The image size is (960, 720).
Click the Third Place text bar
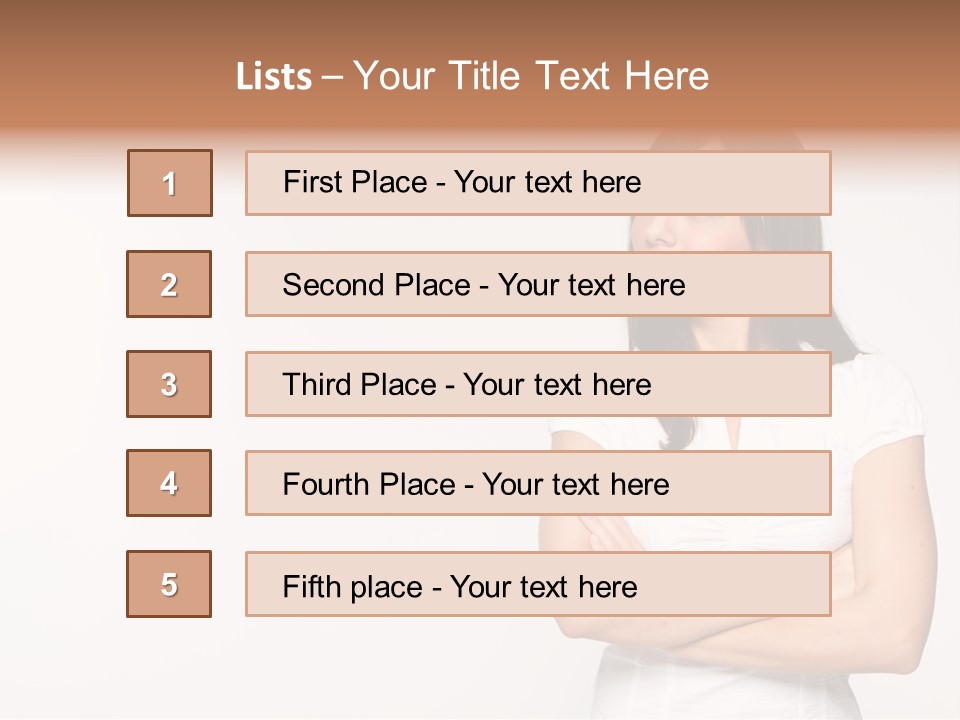pos(538,384)
